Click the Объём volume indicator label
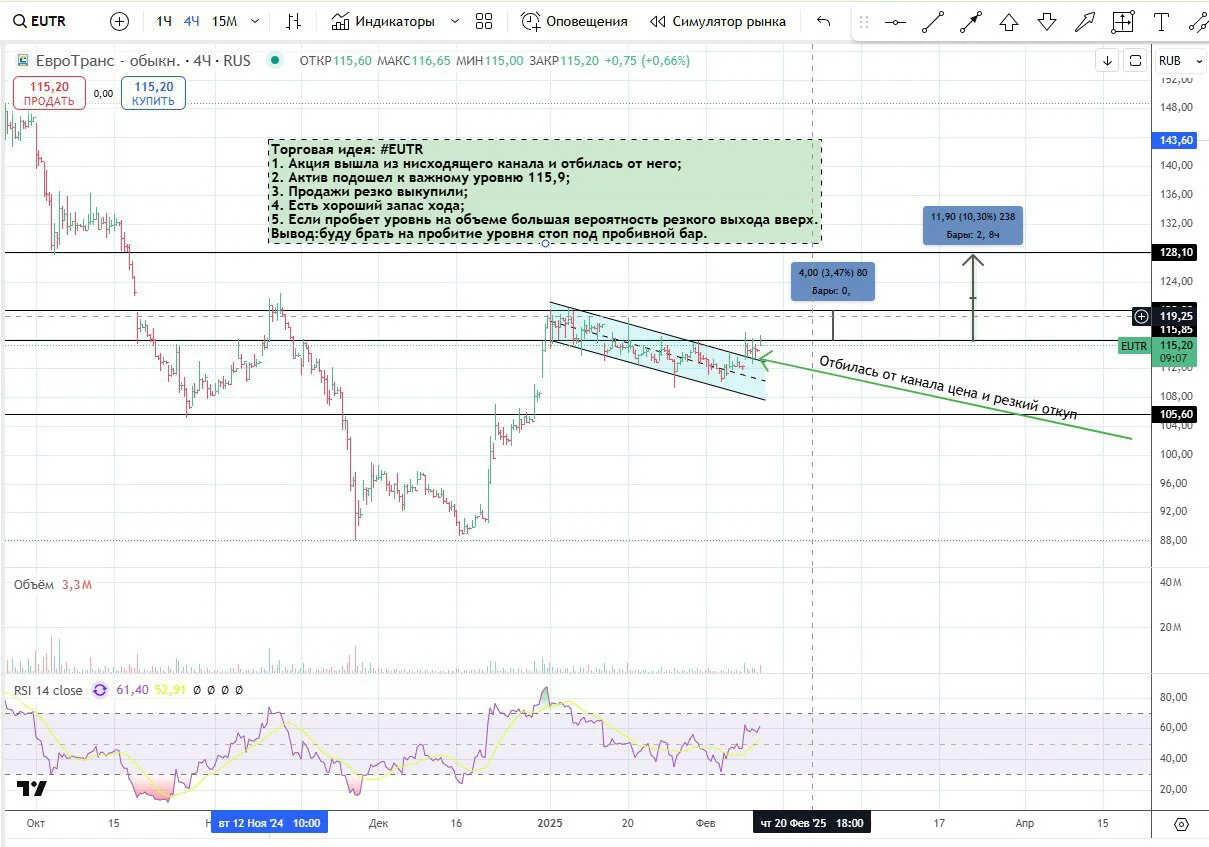This screenshot has height=847, width=1209. (33, 584)
